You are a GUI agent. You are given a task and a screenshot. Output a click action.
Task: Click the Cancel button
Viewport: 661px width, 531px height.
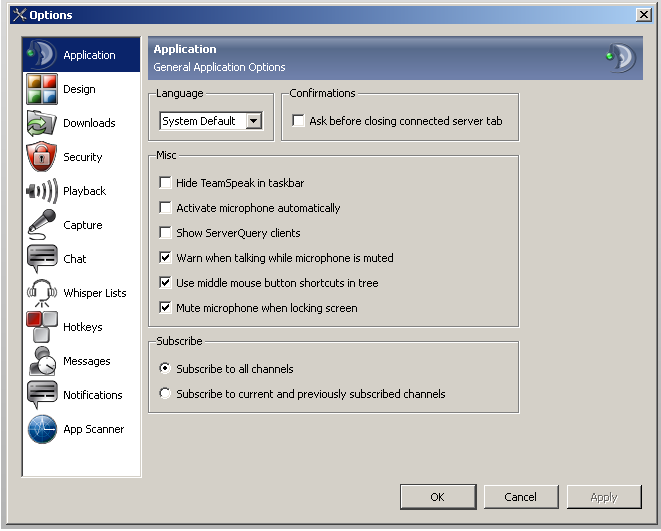tap(521, 497)
